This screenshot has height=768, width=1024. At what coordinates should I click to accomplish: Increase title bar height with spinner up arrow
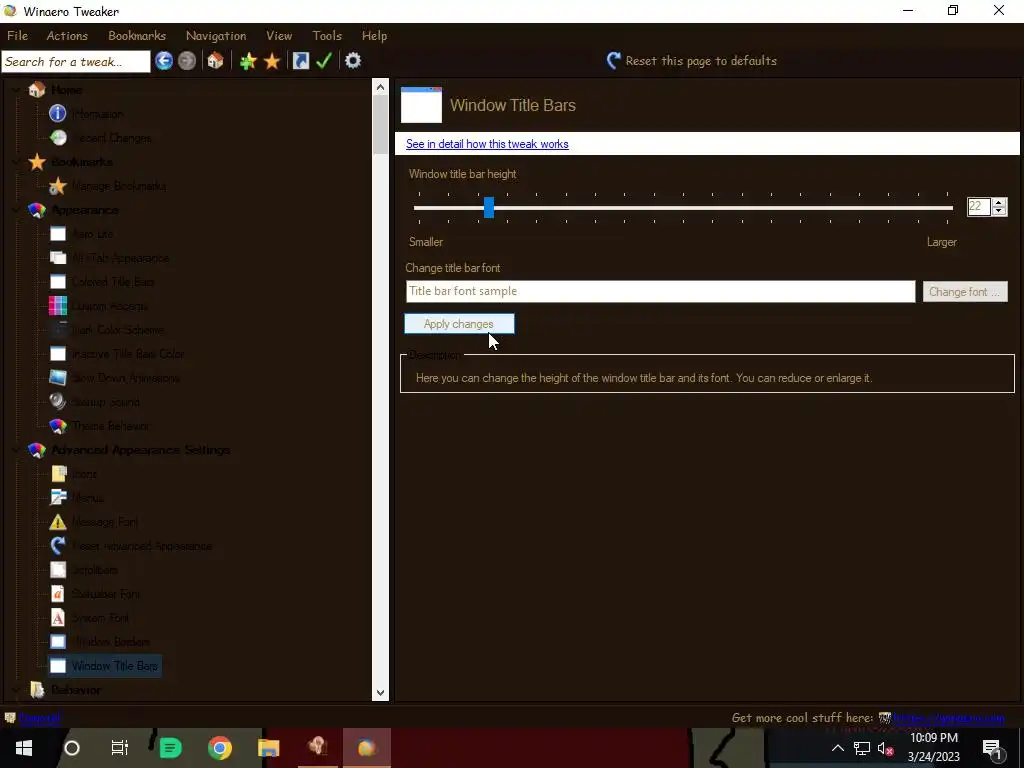(x=999, y=202)
